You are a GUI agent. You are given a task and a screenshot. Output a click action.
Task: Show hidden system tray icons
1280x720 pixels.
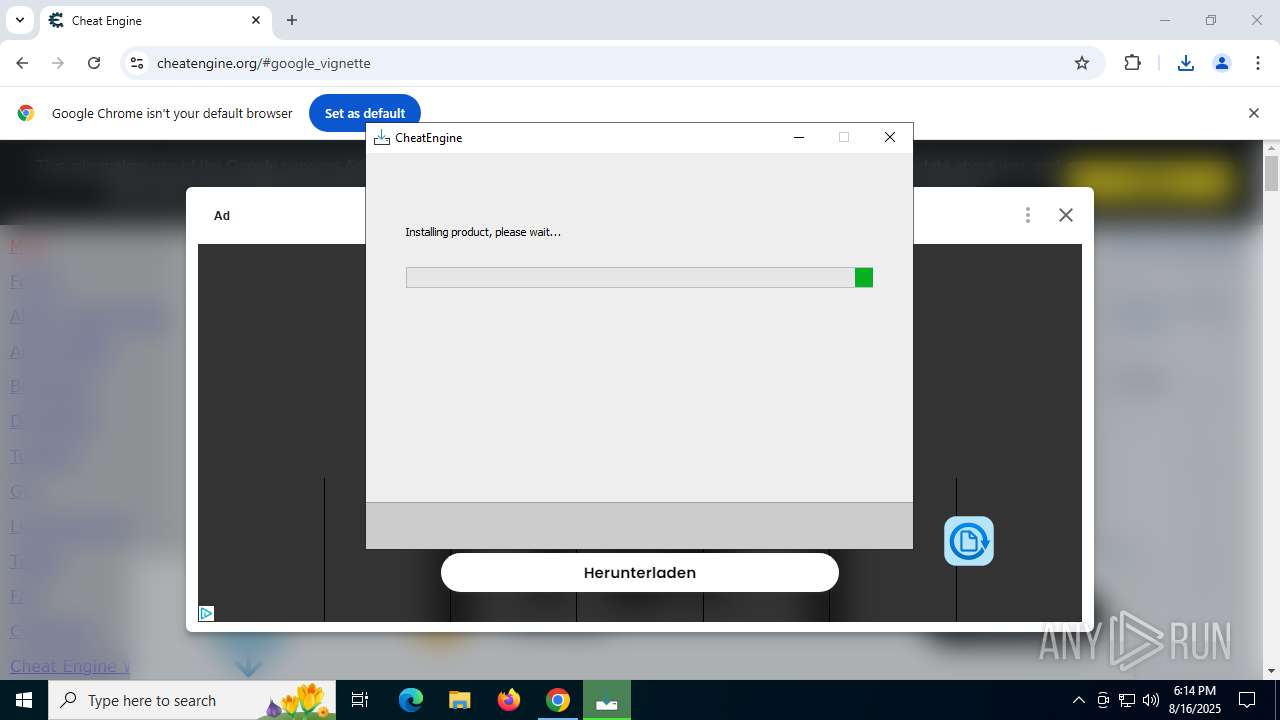click(1078, 700)
